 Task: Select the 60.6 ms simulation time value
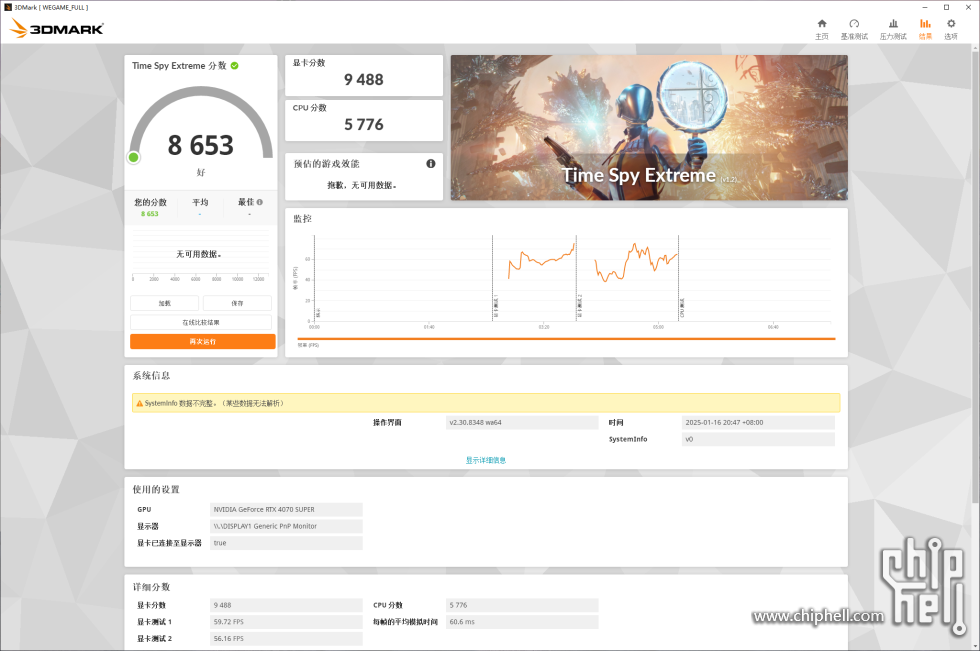(522, 622)
